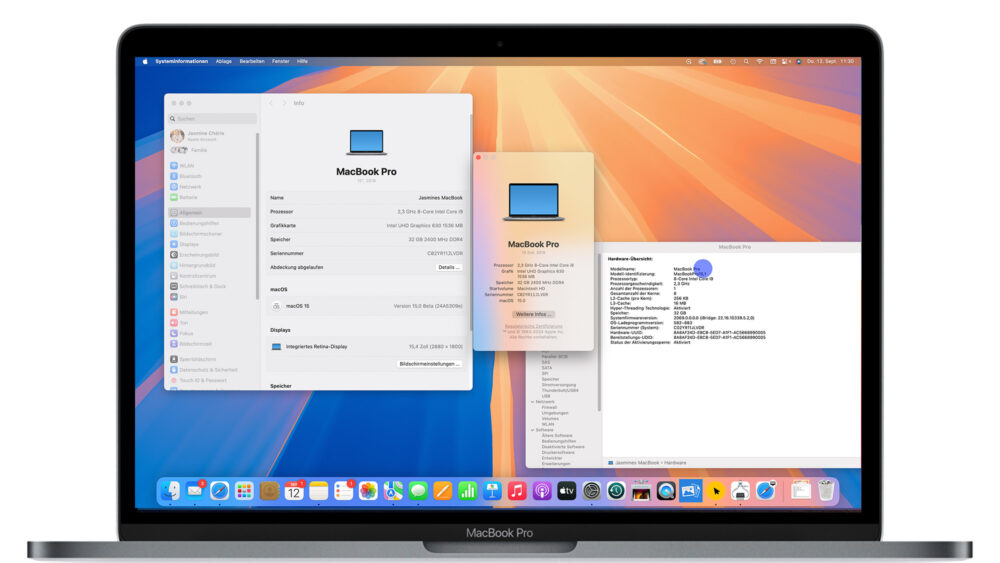Open Calendar from the Dock

(x=293, y=490)
